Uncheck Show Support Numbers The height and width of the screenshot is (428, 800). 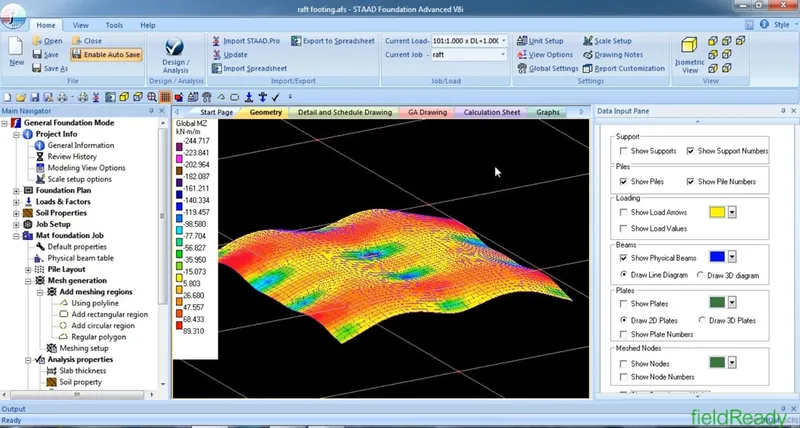point(690,151)
